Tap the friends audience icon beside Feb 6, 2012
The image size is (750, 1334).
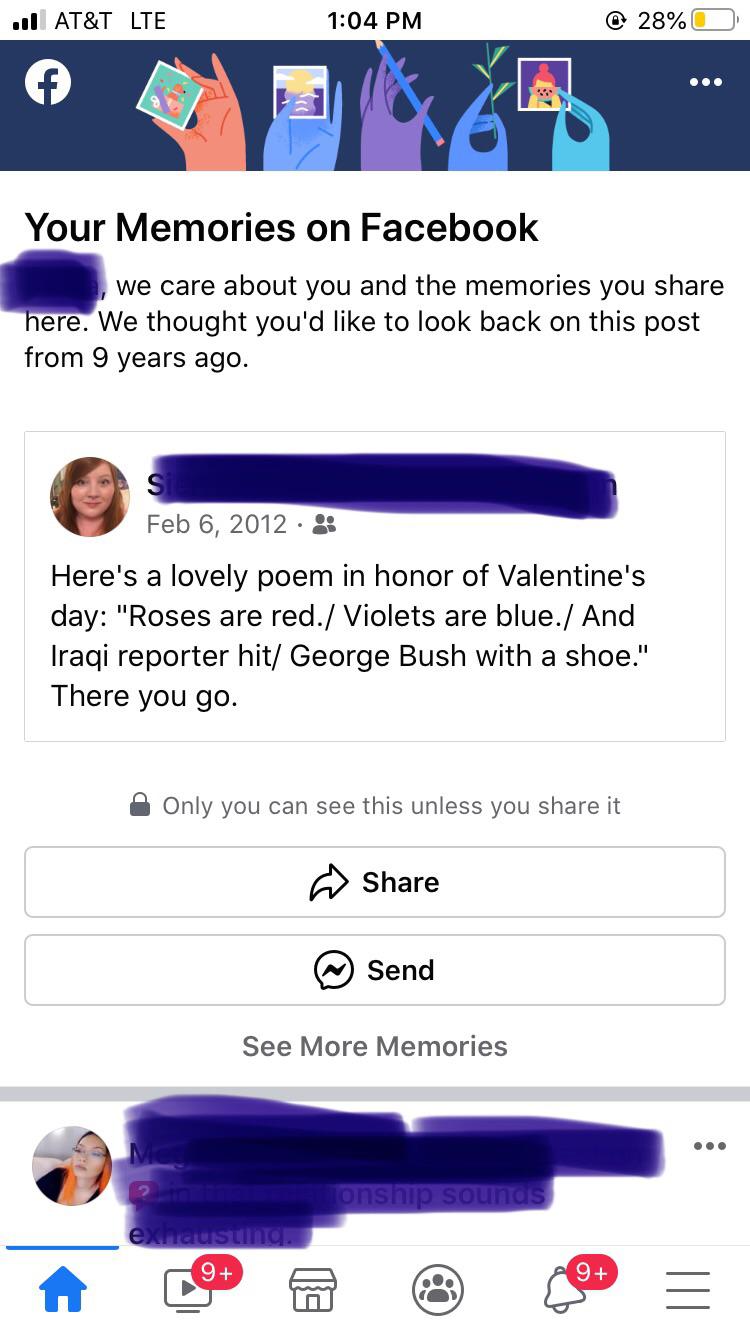point(324,525)
